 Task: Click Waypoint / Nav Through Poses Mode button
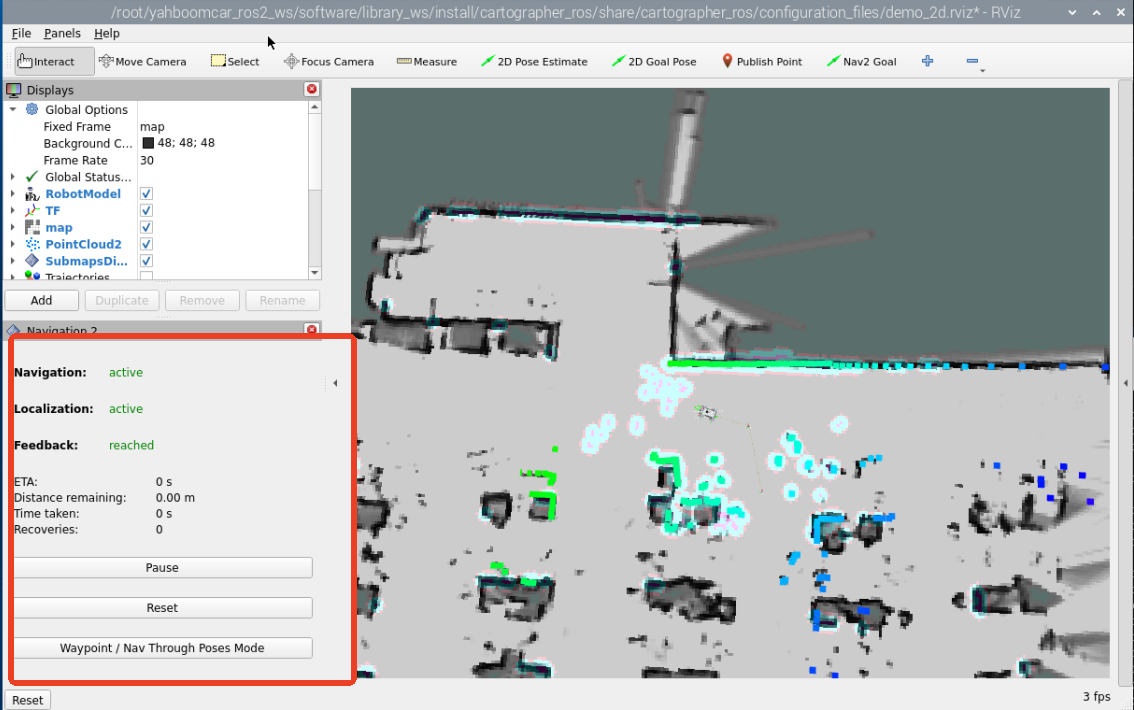(162, 648)
